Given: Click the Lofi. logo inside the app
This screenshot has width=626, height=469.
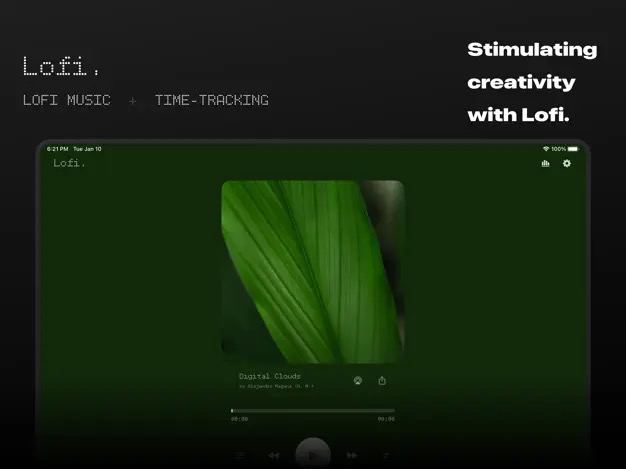Looking at the screenshot, I should tap(69, 163).
